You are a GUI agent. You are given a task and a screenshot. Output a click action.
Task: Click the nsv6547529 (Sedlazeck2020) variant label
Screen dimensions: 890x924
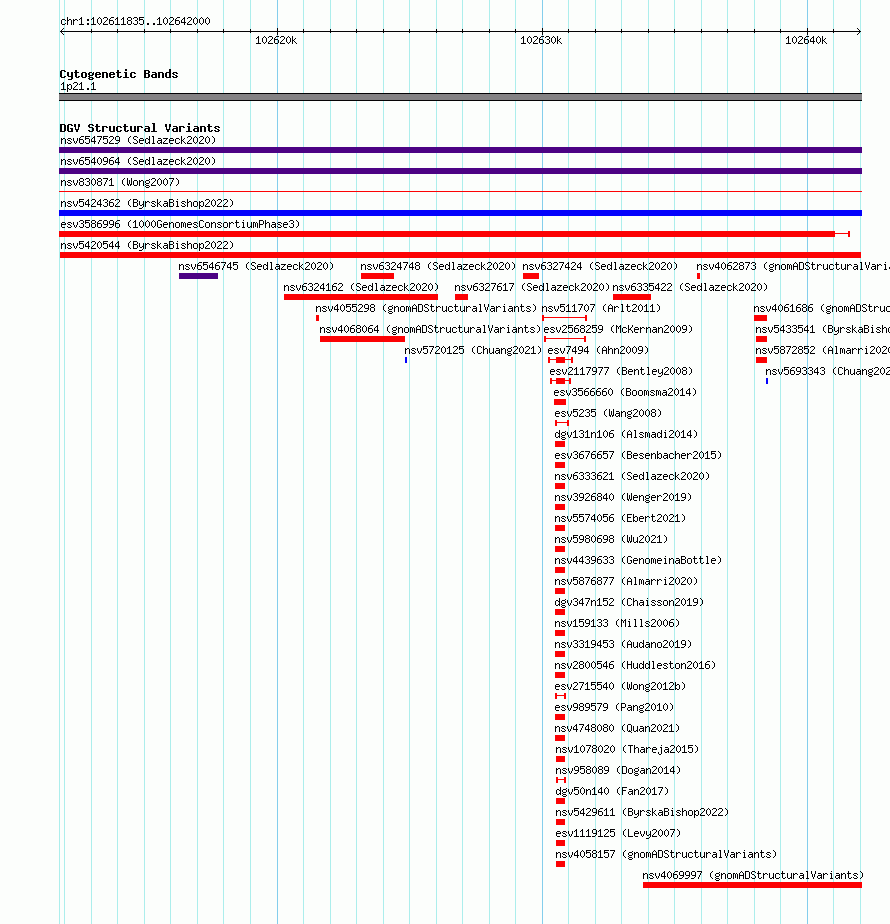tap(138, 140)
